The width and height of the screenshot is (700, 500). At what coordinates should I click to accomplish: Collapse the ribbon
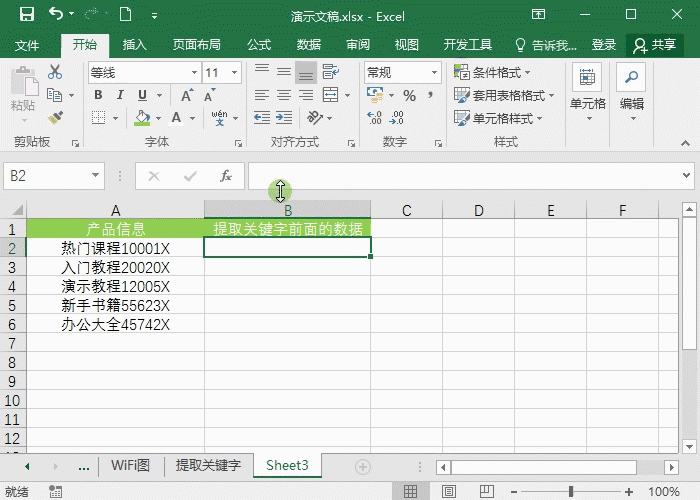[x=685, y=143]
